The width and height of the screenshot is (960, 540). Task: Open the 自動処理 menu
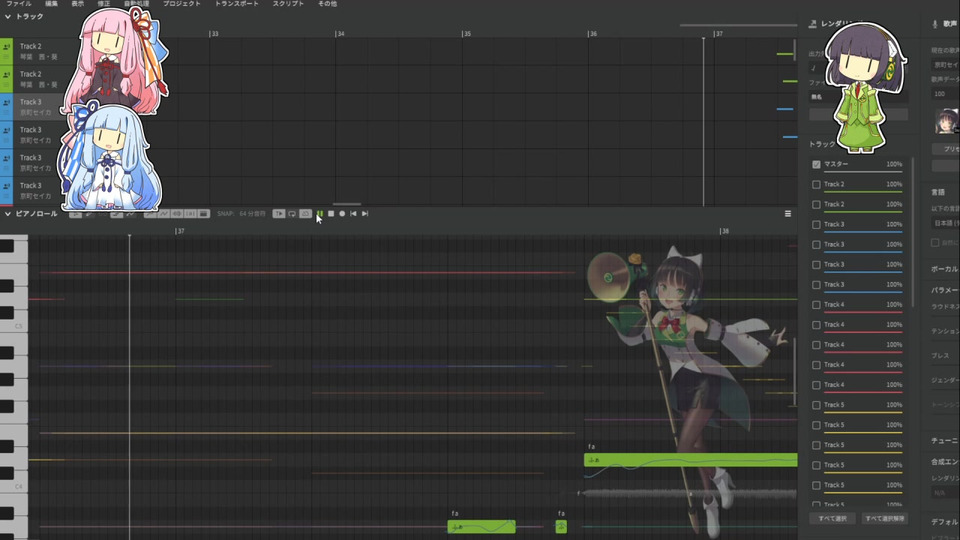[137, 4]
